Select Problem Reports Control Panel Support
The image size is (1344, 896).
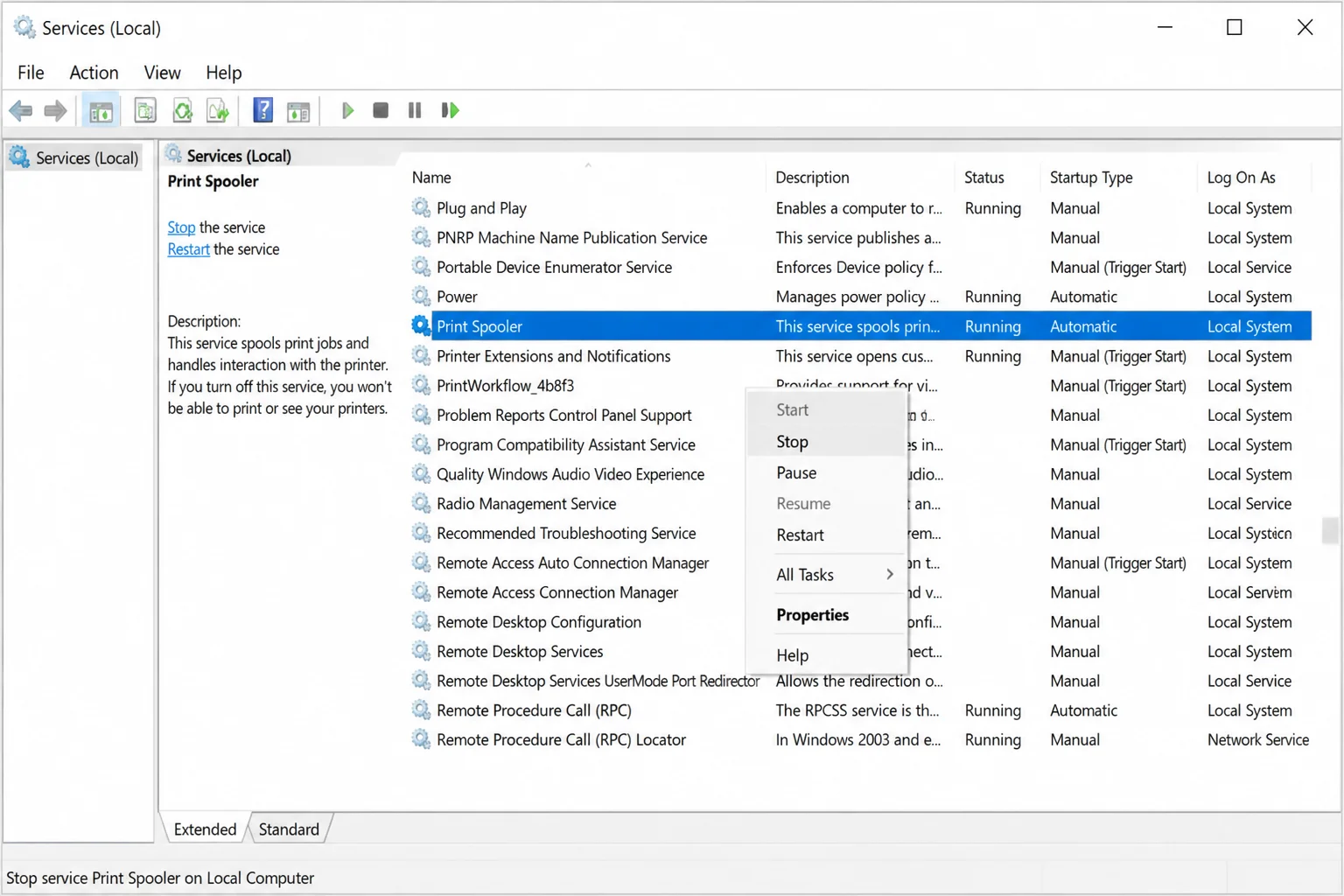tap(563, 415)
